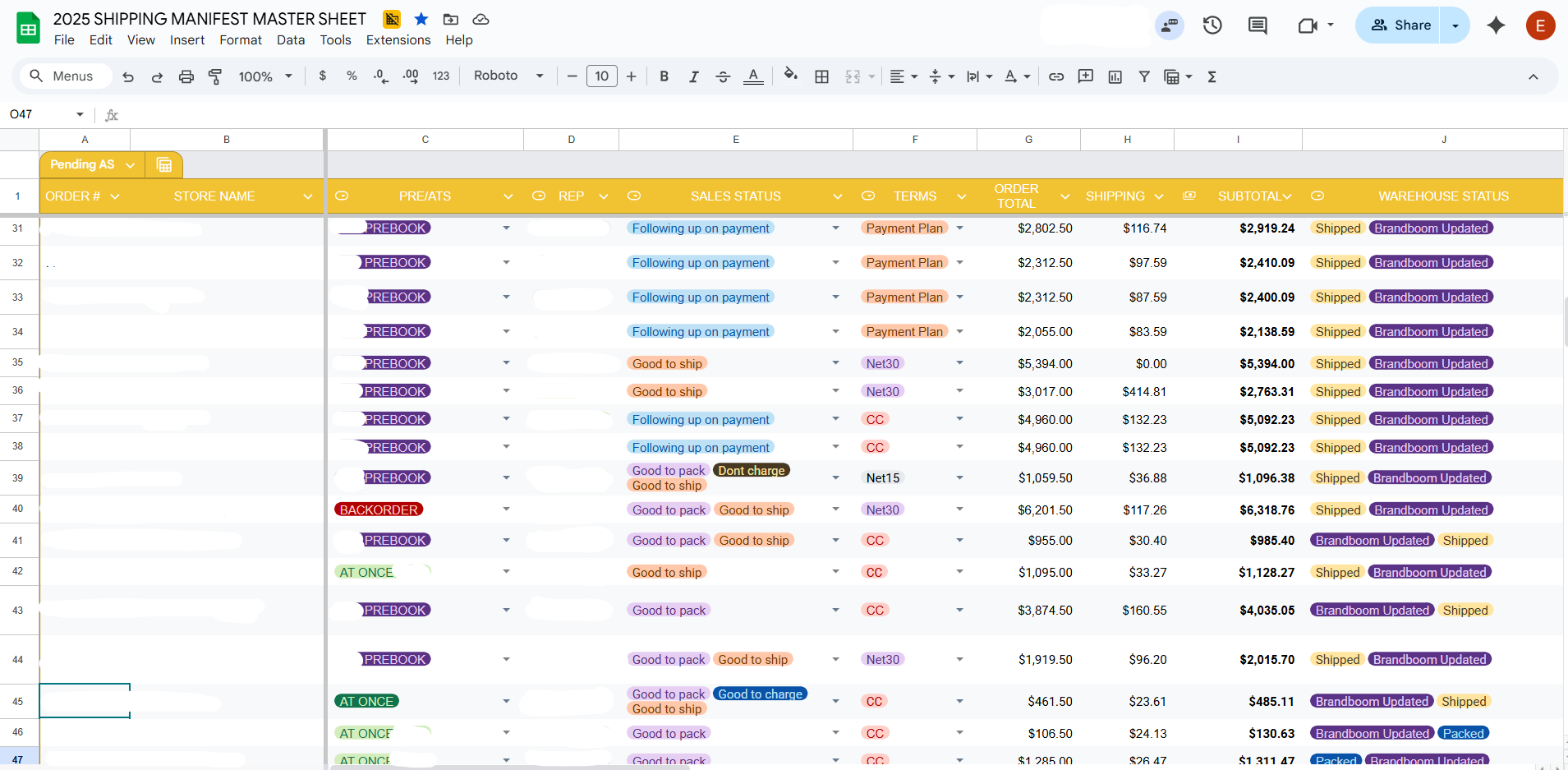Screen dimensions: 1568x770
Task: View the document cloud status
Action: coord(481,19)
